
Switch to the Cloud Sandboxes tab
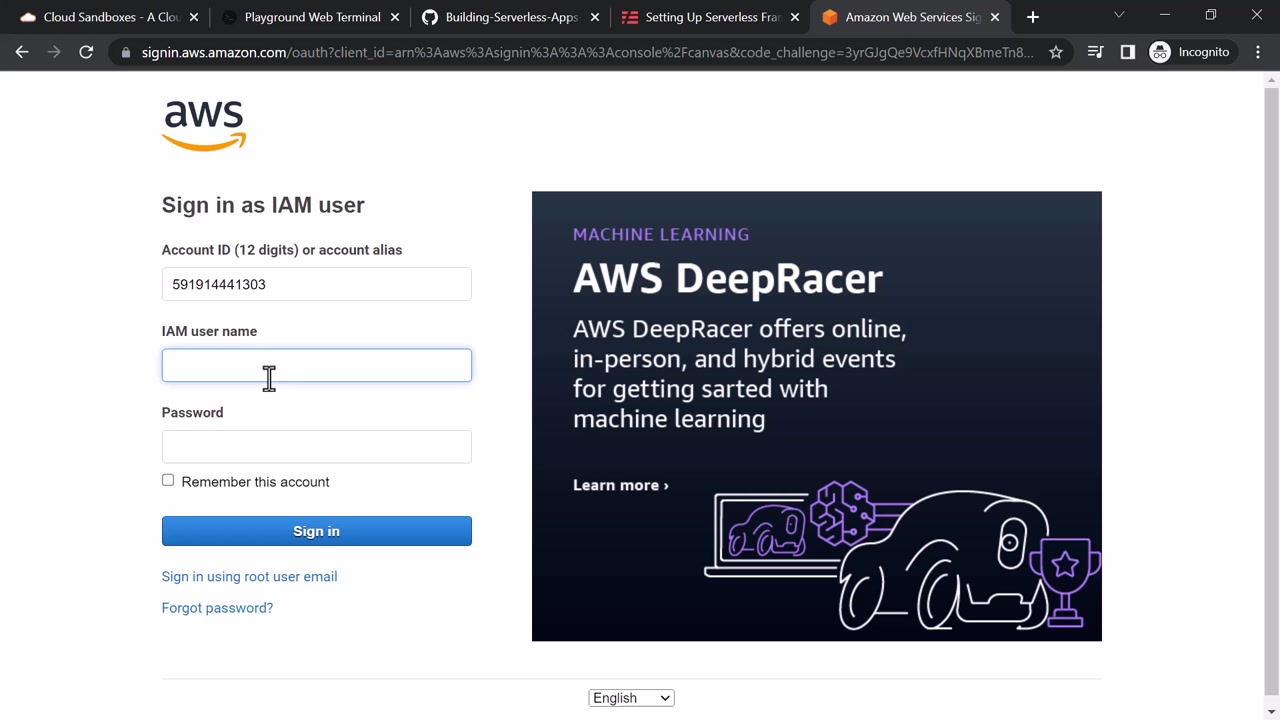(x=108, y=17)
